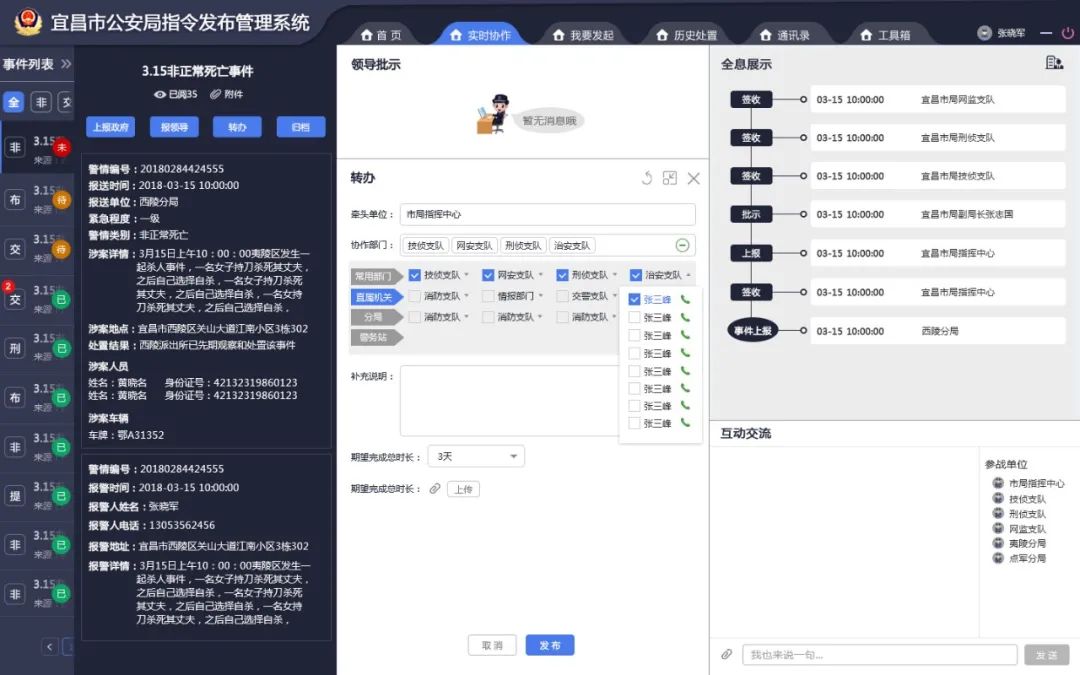Image resolution: width=1080 pixels, height=675 pixels.
Task: Click the building icon atop the 全息展示 panel
Action: tap(1052, 62)
